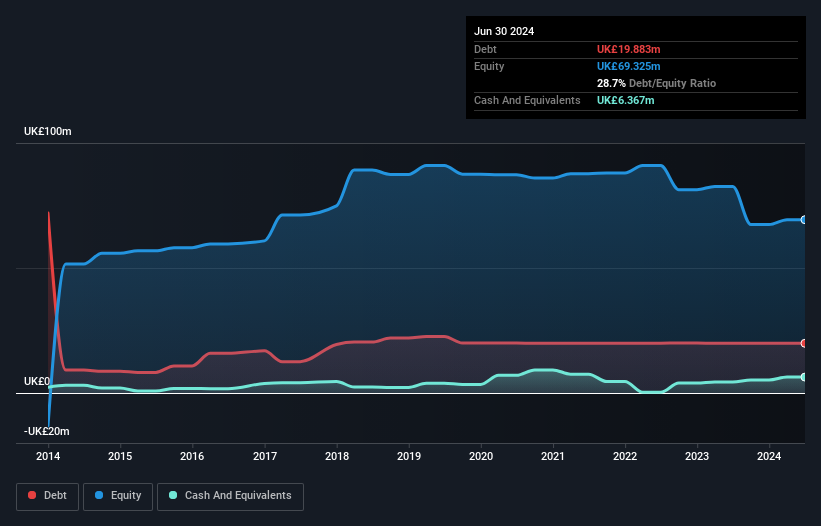
Task: Click the 2017 x-axis label
Action: (265, 456)
